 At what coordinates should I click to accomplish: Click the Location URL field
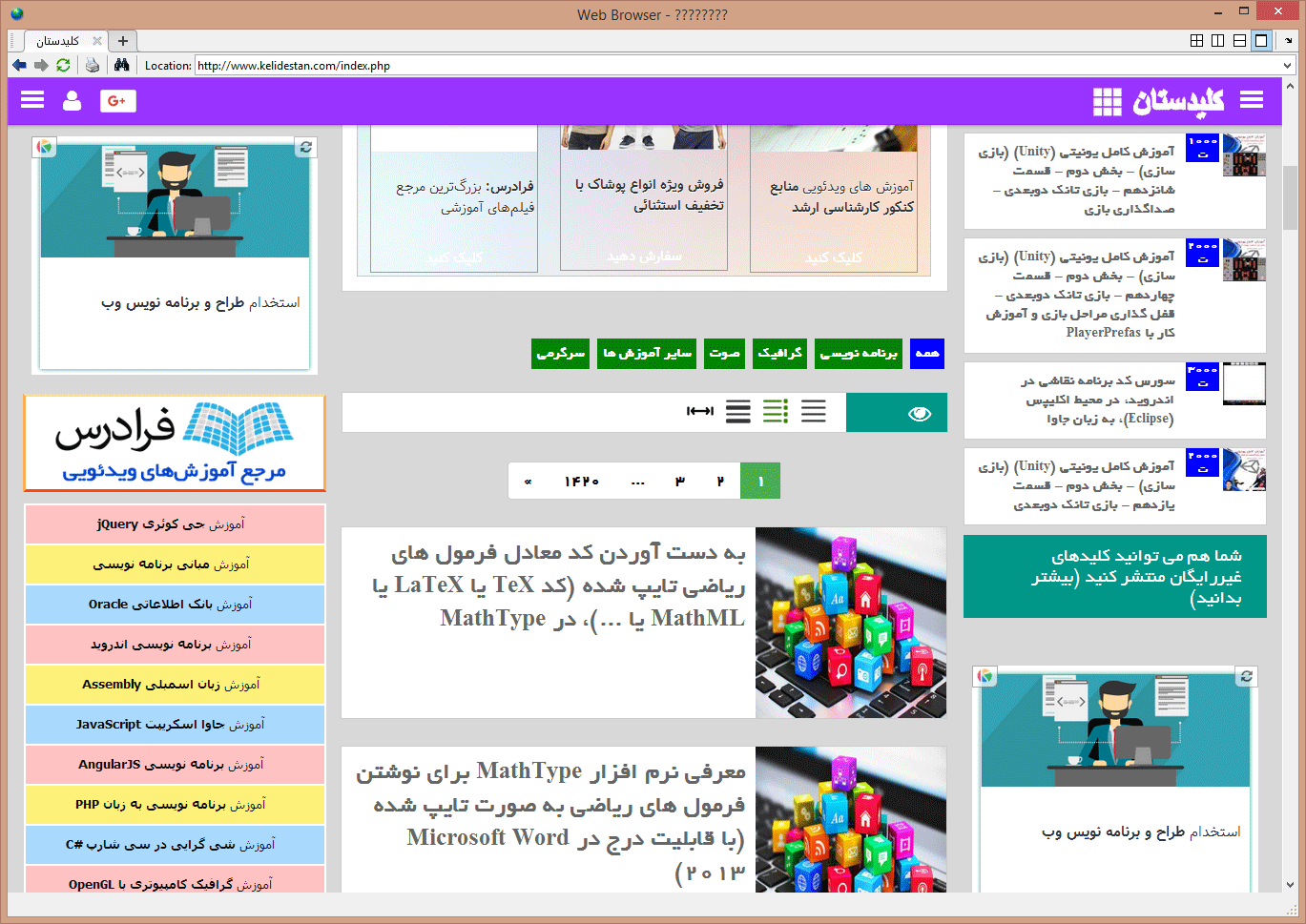737,66
